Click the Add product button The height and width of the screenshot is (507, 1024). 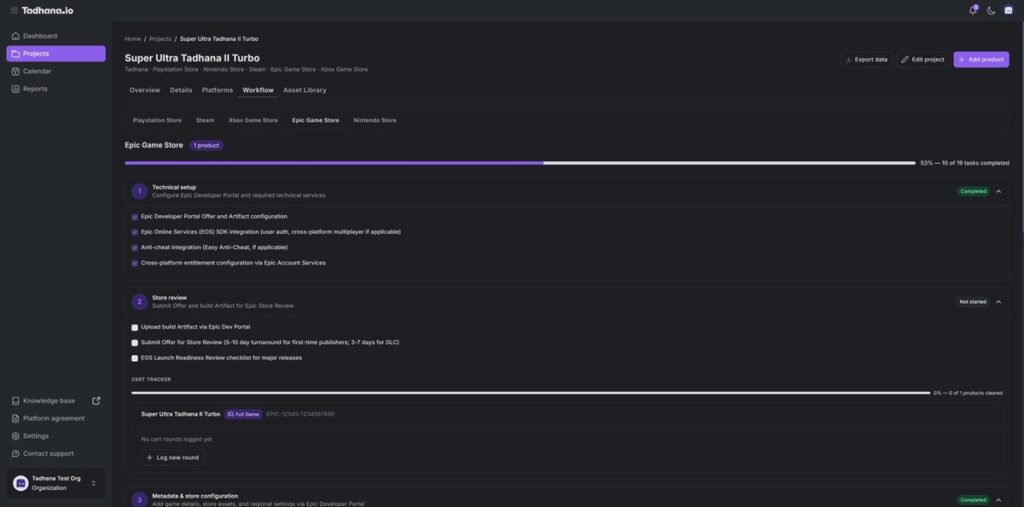[x=981, y=59]
